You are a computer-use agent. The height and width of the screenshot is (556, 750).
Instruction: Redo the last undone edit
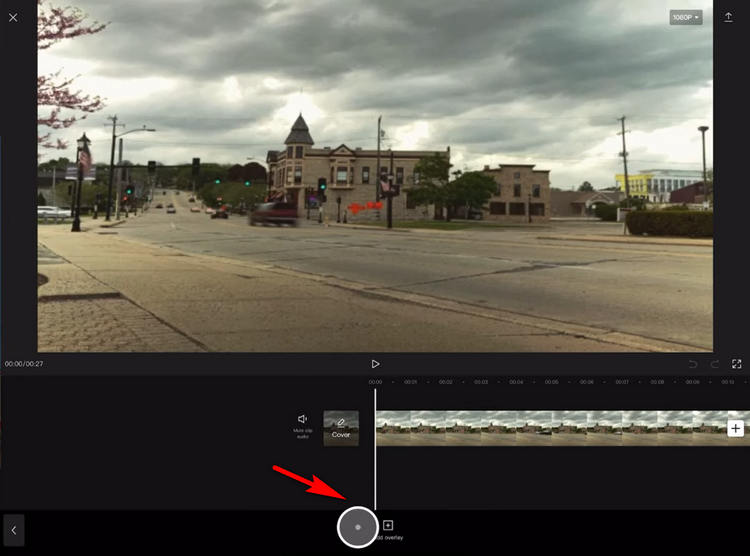[x=715, y=364]
